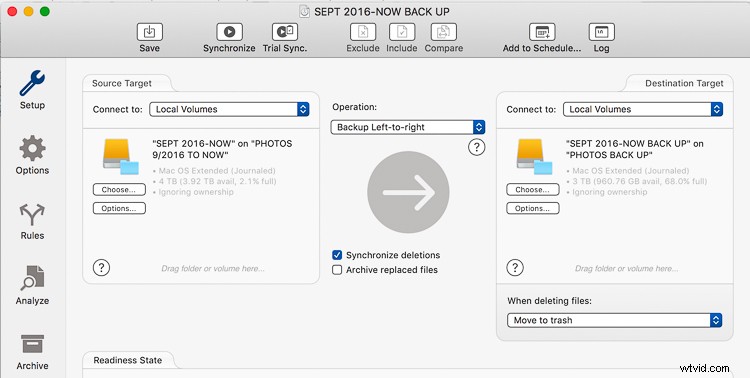
Task: Click Options... for the destination target
Action: click(532, 208)
